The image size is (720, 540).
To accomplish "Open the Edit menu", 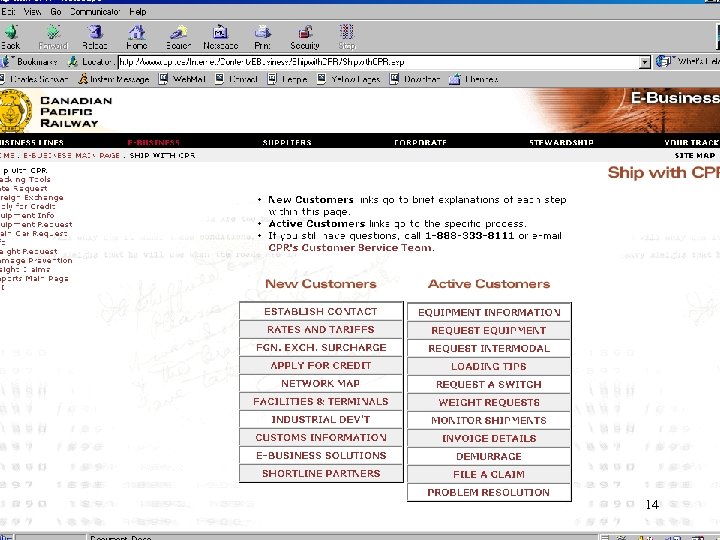I will (x=8, y=11).
